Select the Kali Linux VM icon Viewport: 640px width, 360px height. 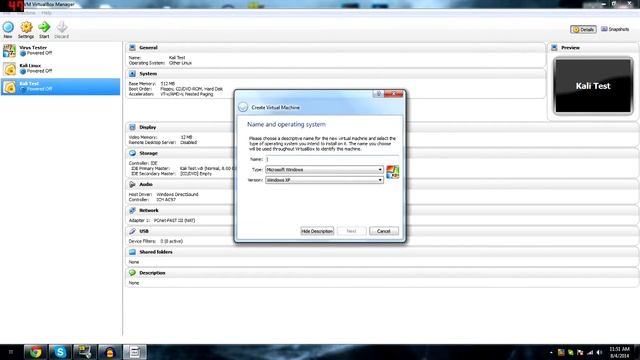(9, 69)
